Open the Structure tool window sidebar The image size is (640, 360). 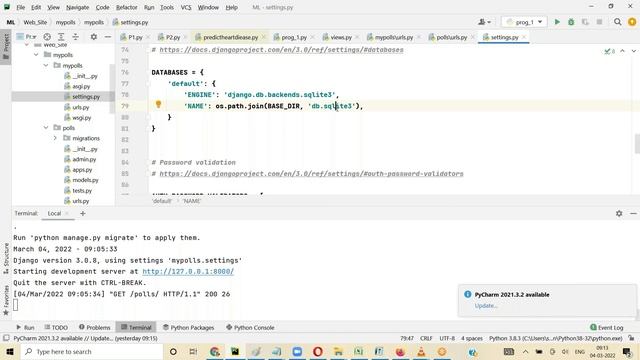tap(6, 258)
